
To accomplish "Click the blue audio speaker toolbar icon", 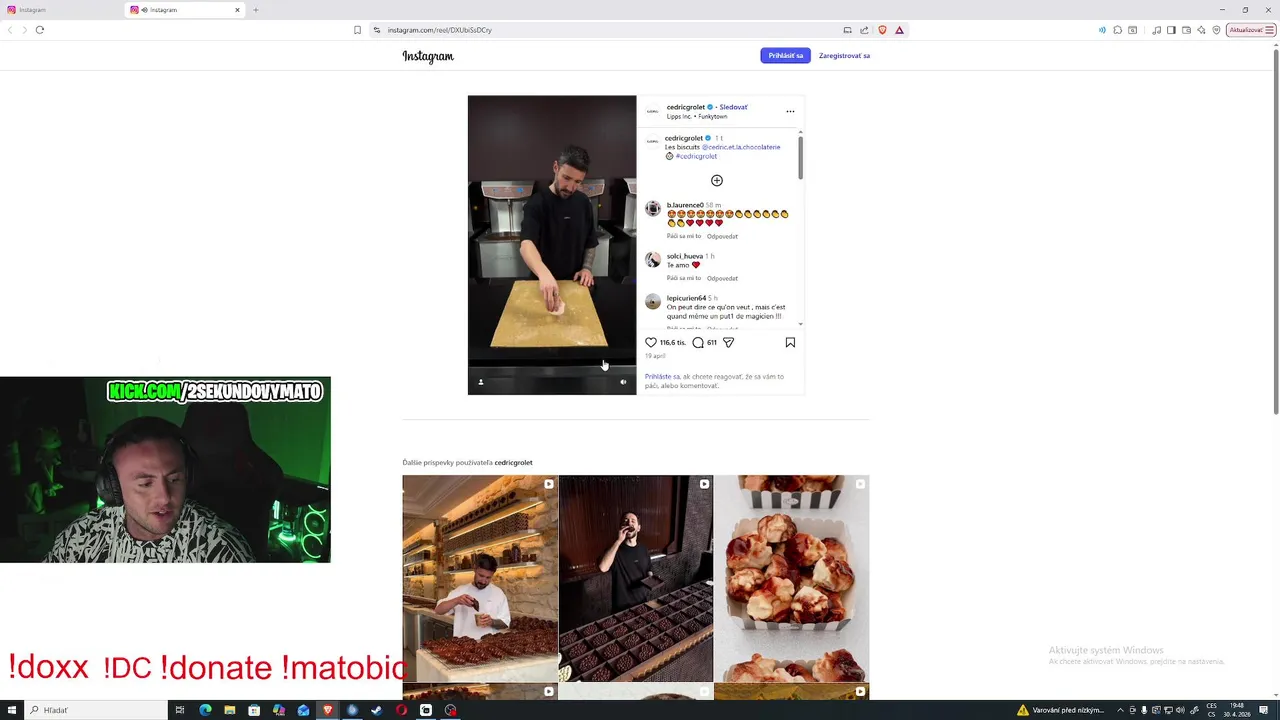I will click(x=1102, y=30).
